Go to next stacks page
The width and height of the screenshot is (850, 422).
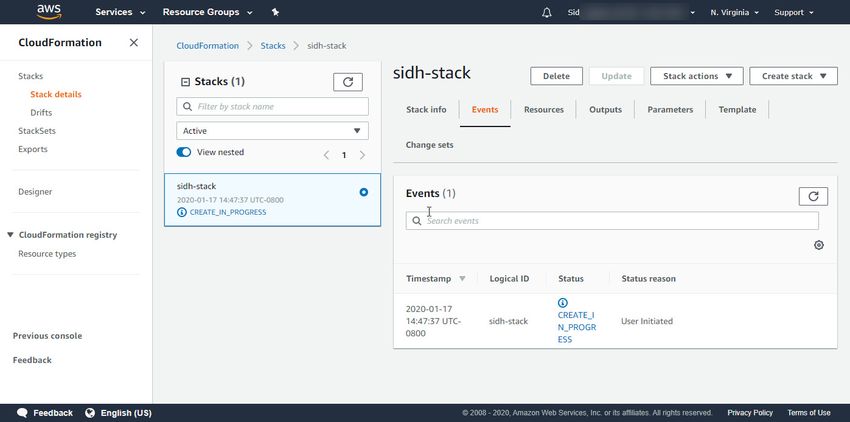coord(362,155)
